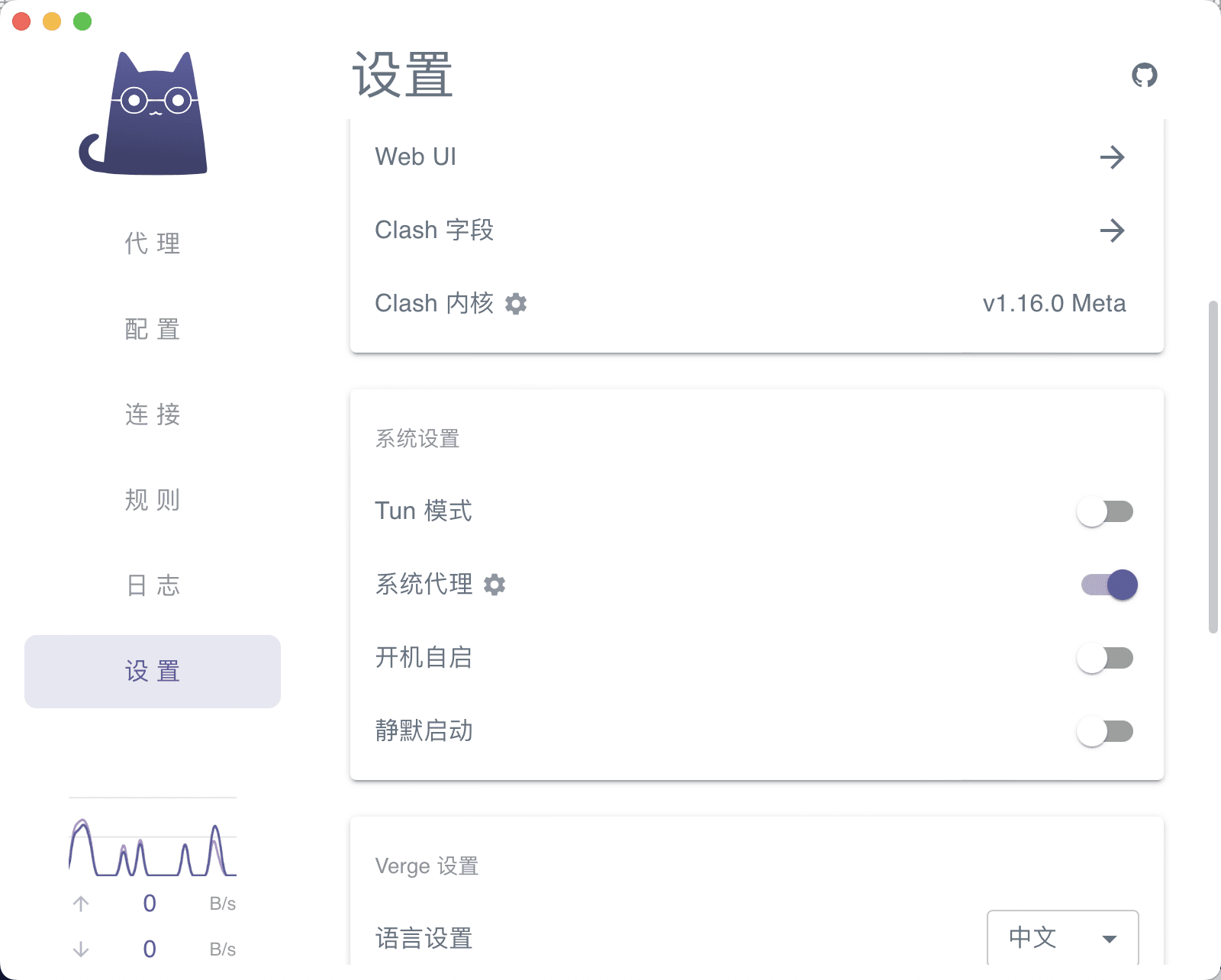Click the Verge 设置 section heading
The height and width of the screenshot is (980, 1221).
[x=427, y=866]
